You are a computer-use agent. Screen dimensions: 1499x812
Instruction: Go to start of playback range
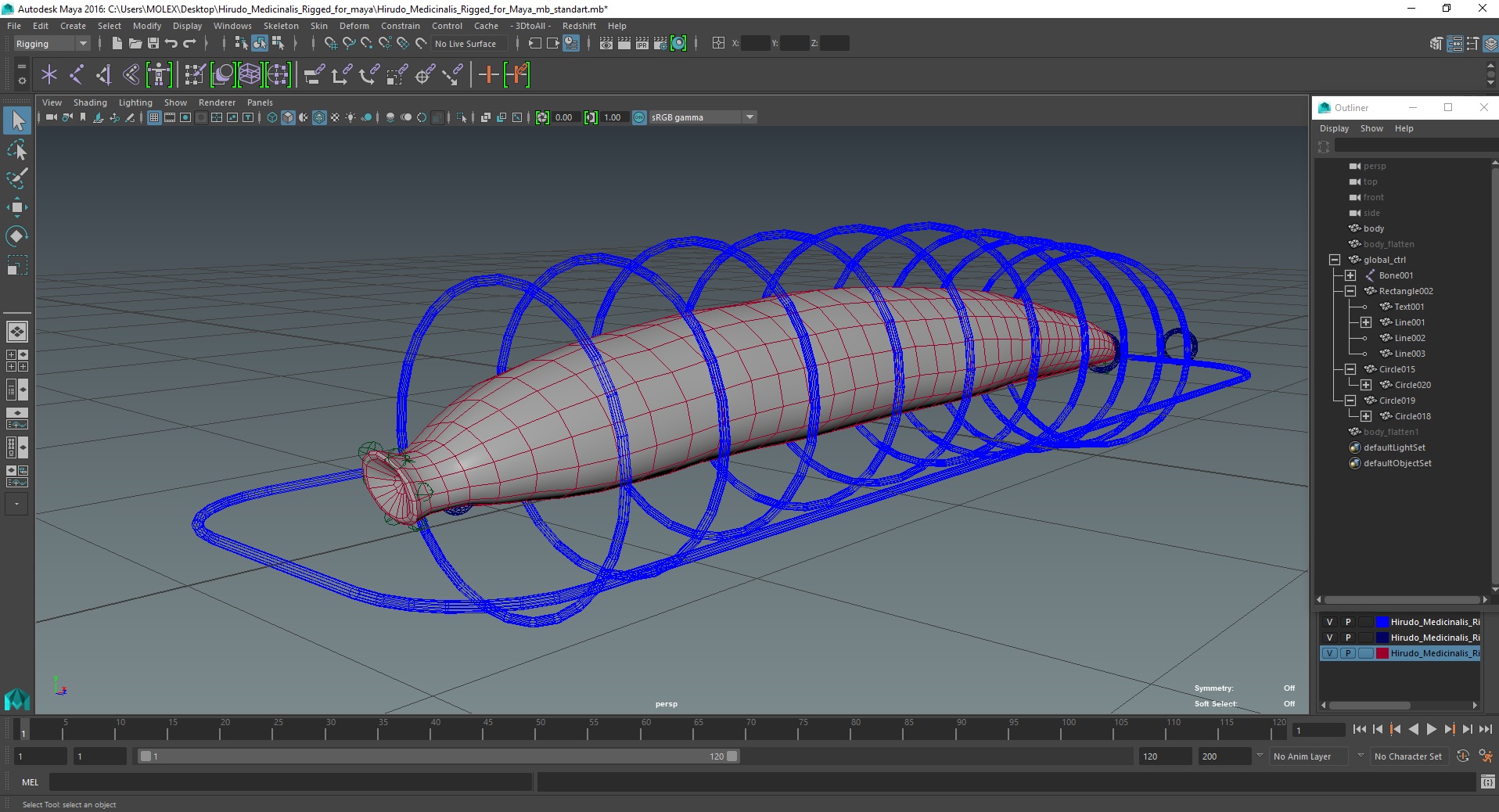pyautogui.click(x=1359, y=729)
